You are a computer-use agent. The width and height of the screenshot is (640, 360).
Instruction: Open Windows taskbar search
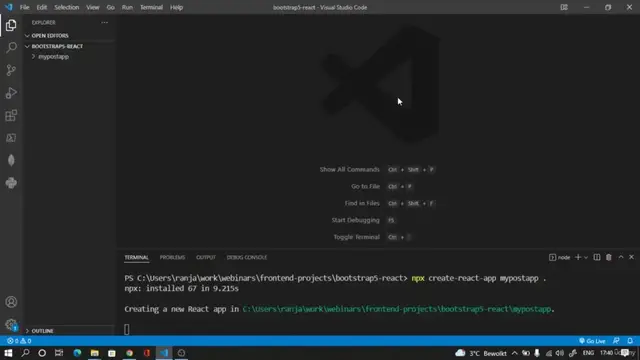click(x=25, y=353)
